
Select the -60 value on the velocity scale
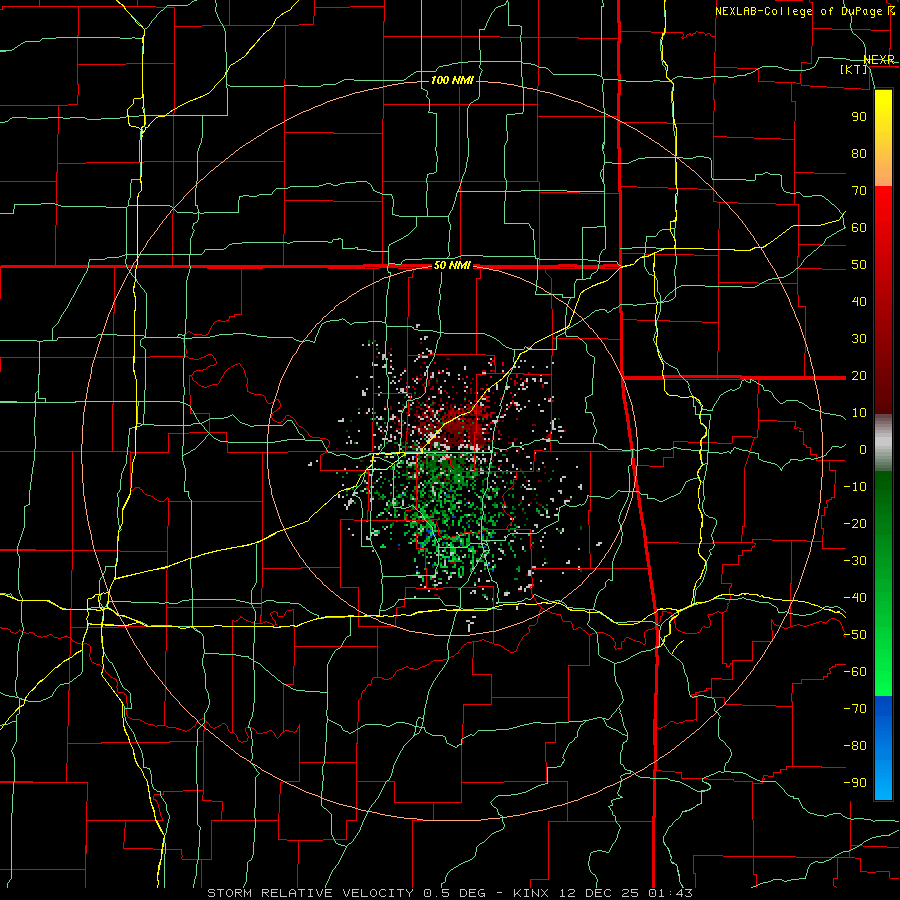855,672
